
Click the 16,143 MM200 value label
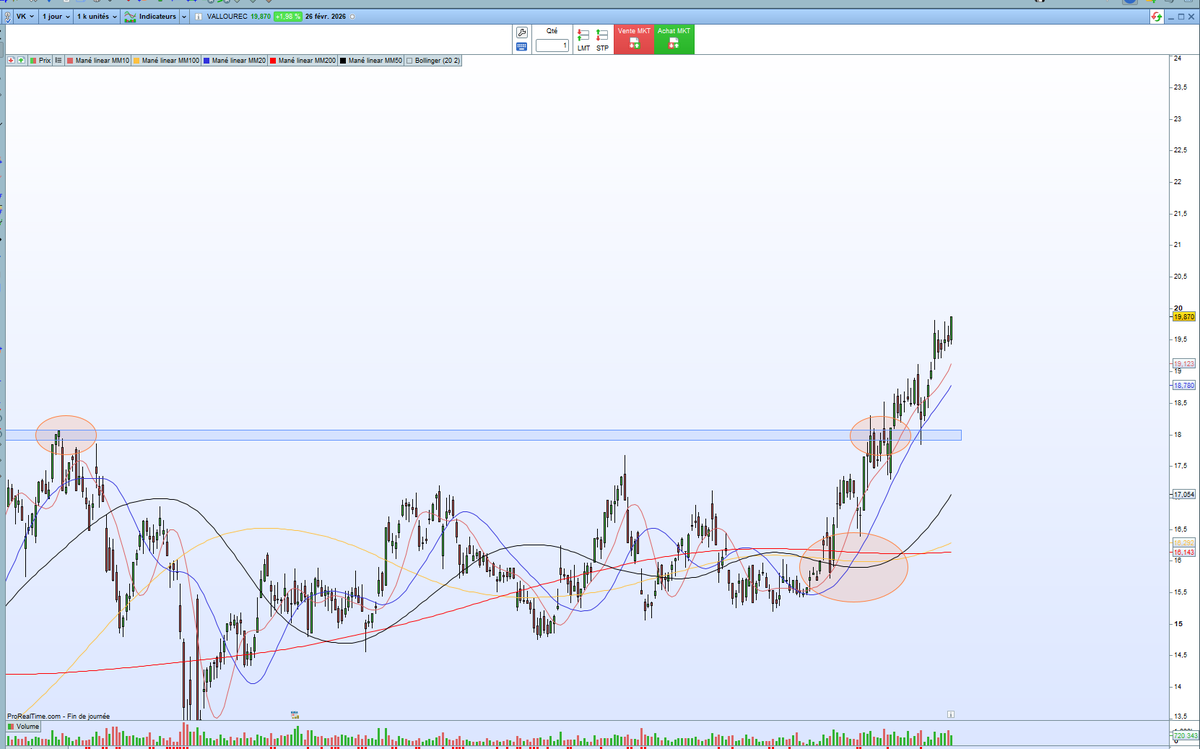[1183, 552]
